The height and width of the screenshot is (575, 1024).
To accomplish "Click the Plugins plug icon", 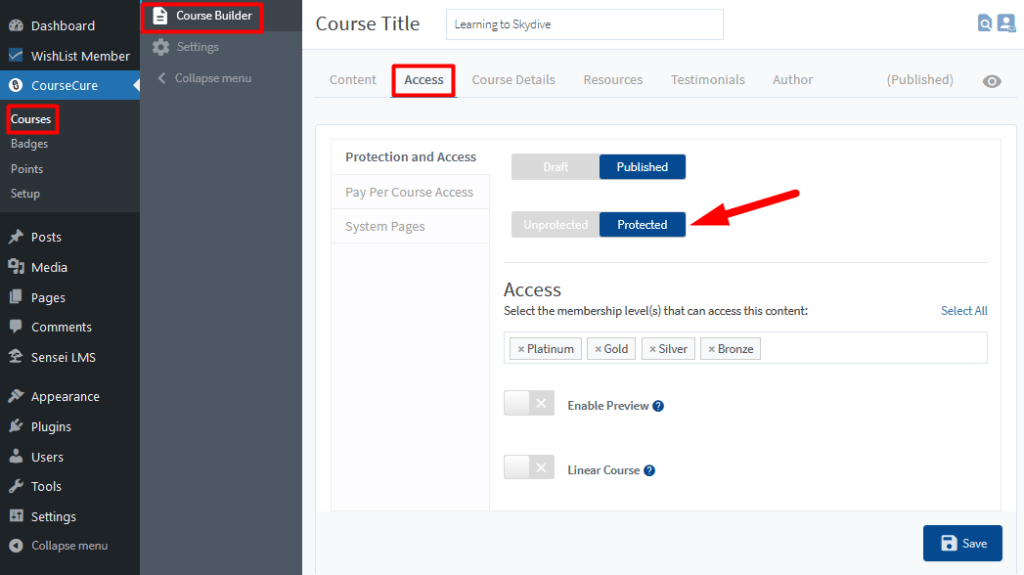I will pos(16,426).
